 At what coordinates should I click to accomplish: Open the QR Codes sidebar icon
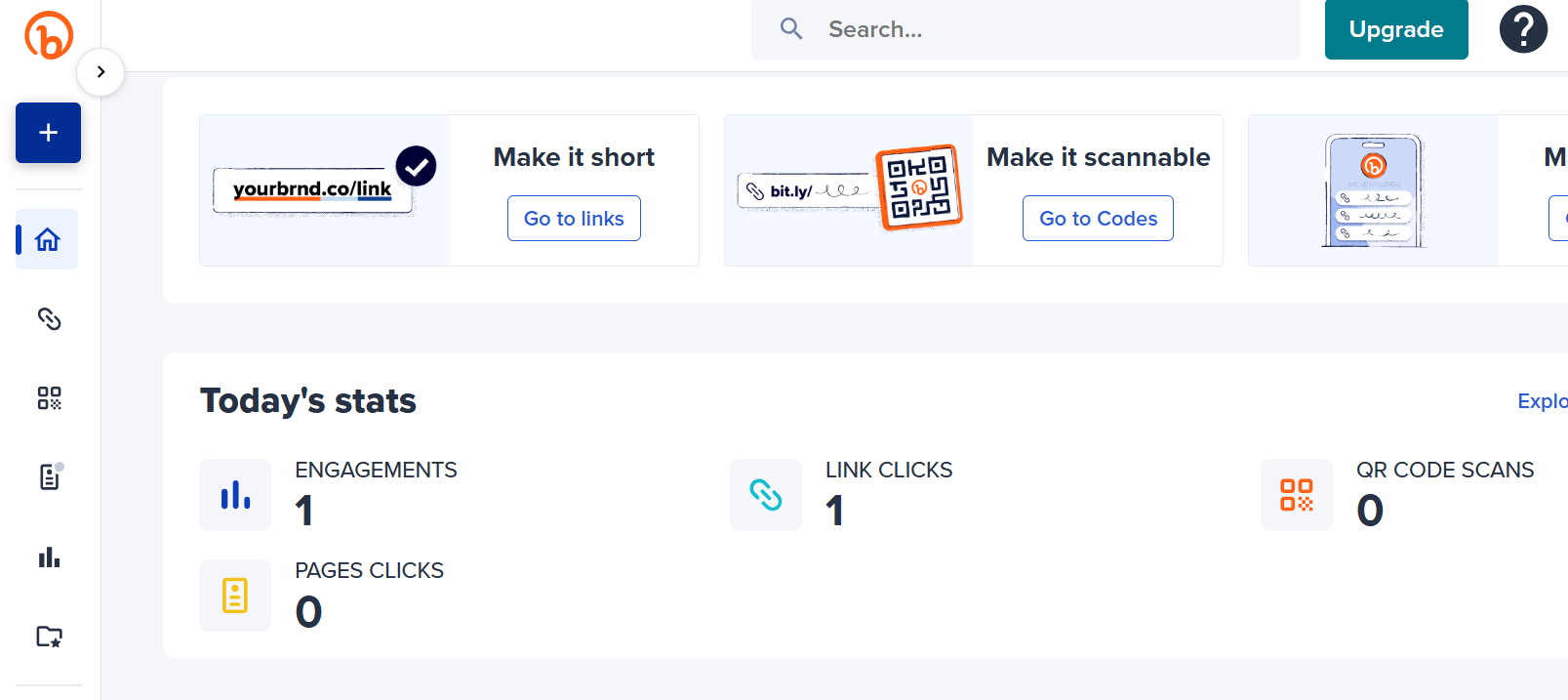[x=49, y=398]
